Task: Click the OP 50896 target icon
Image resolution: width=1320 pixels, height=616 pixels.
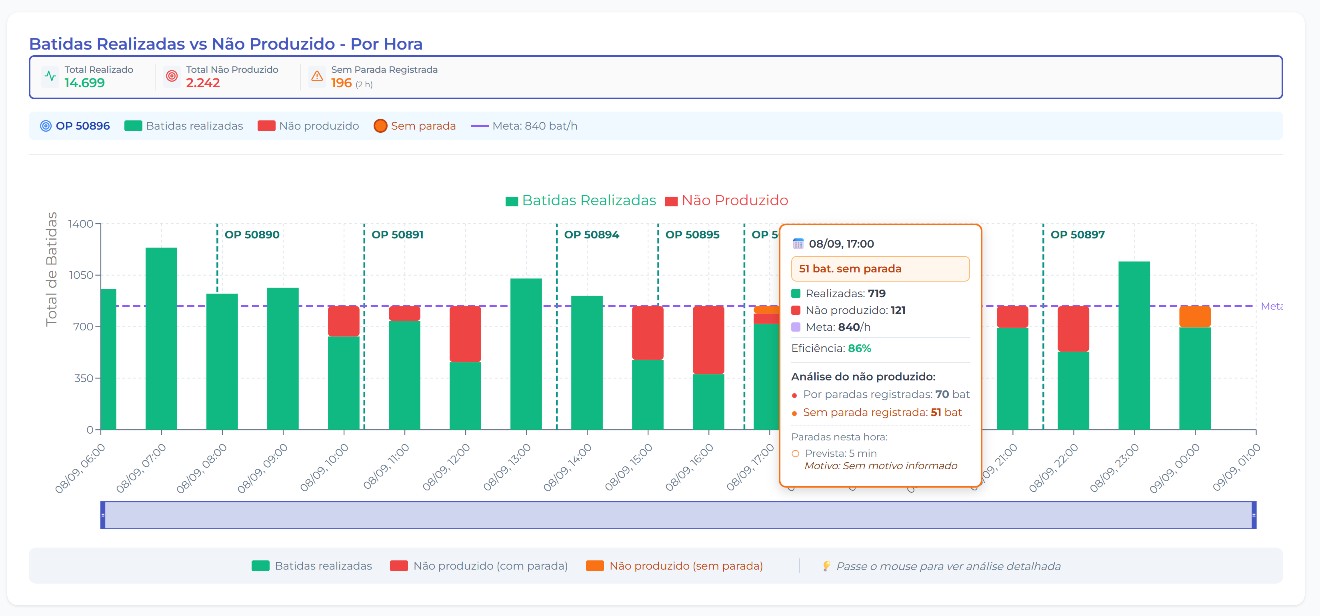Action: click(x=46, y=126)
